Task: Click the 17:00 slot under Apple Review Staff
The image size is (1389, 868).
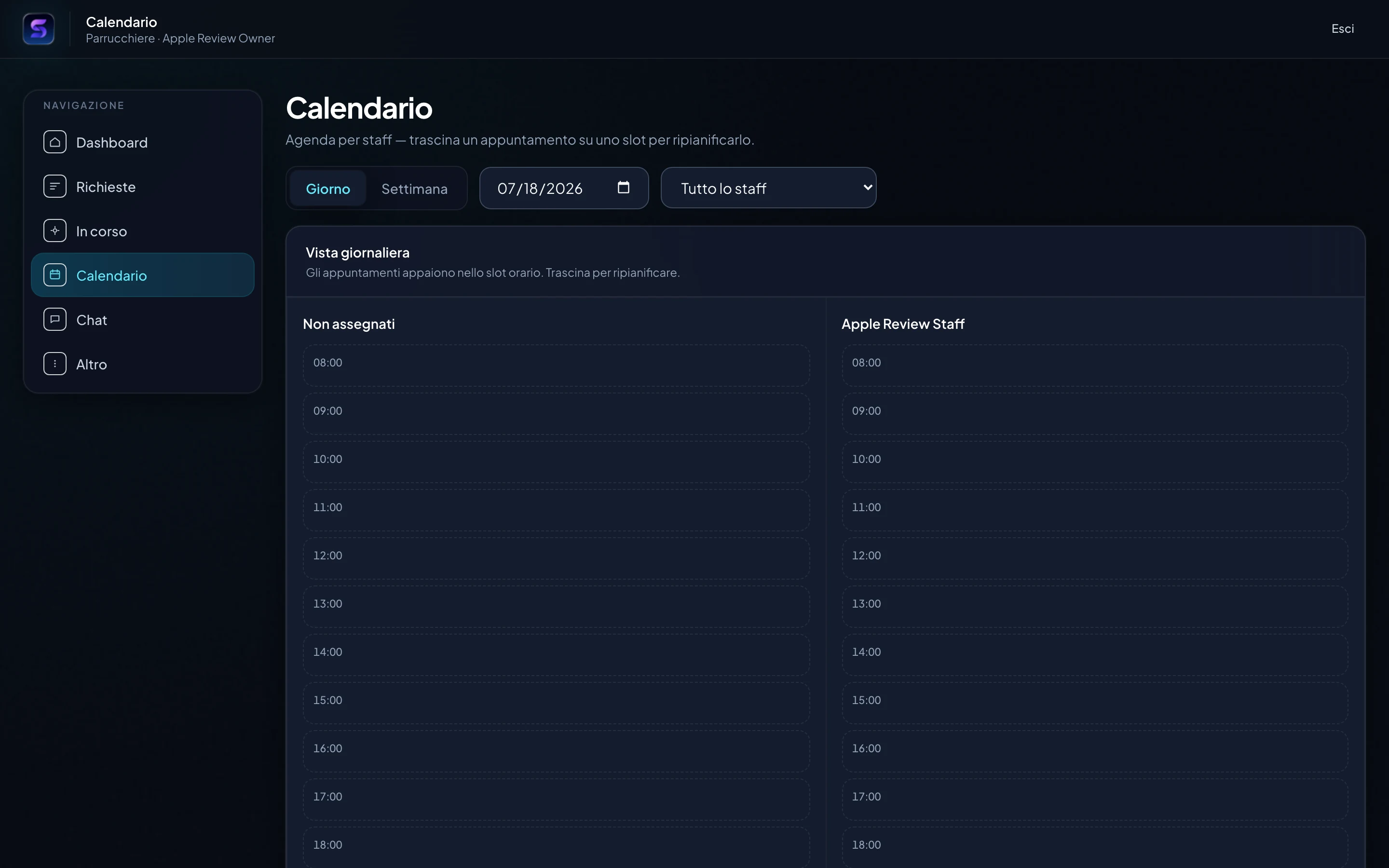Action: point(1095,799)
